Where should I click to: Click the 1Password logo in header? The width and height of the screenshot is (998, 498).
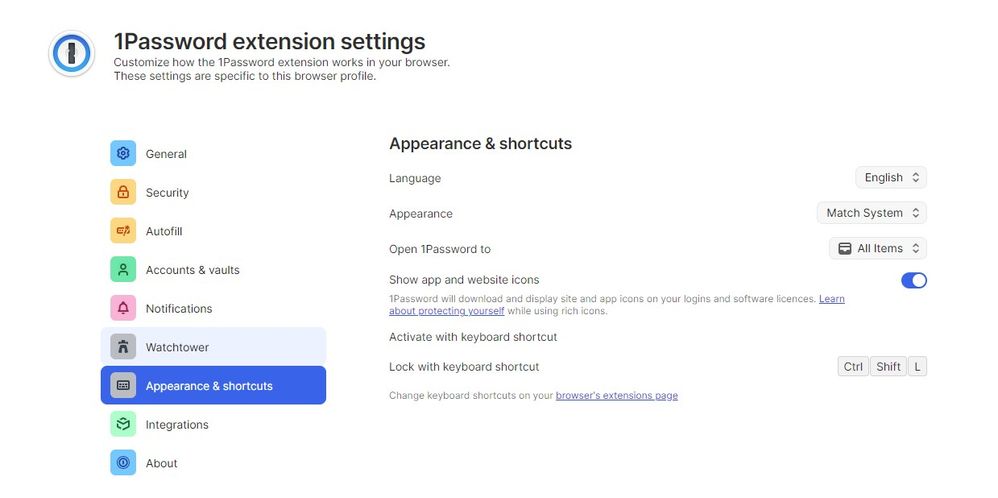click(72, 54)
